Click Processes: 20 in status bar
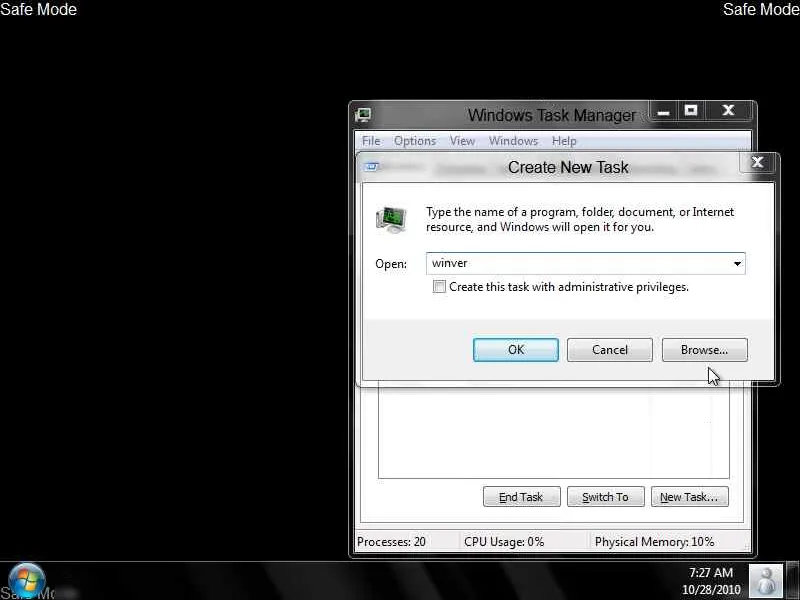 click(x=391, y=541)
